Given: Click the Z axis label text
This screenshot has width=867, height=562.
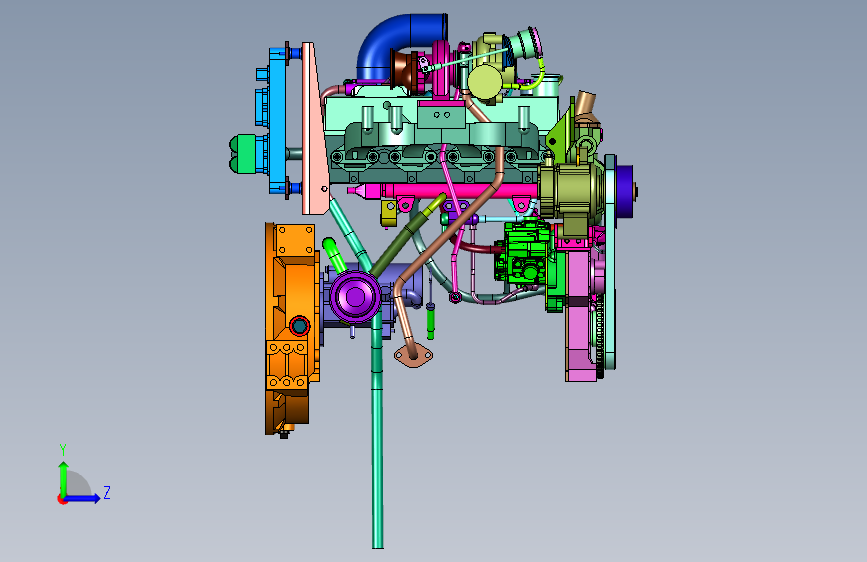Looking at the screenshot, I should 107,492.
